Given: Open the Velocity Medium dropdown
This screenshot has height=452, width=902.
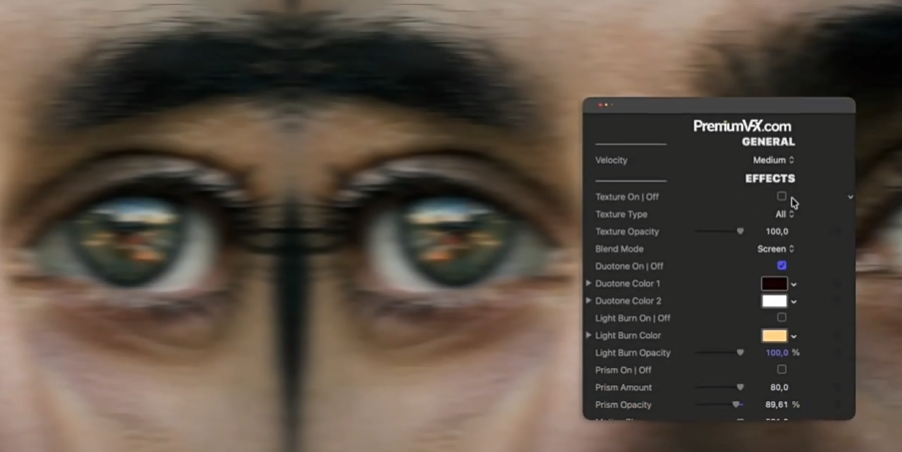Looking at the screenshot, I should pos(773,160).
